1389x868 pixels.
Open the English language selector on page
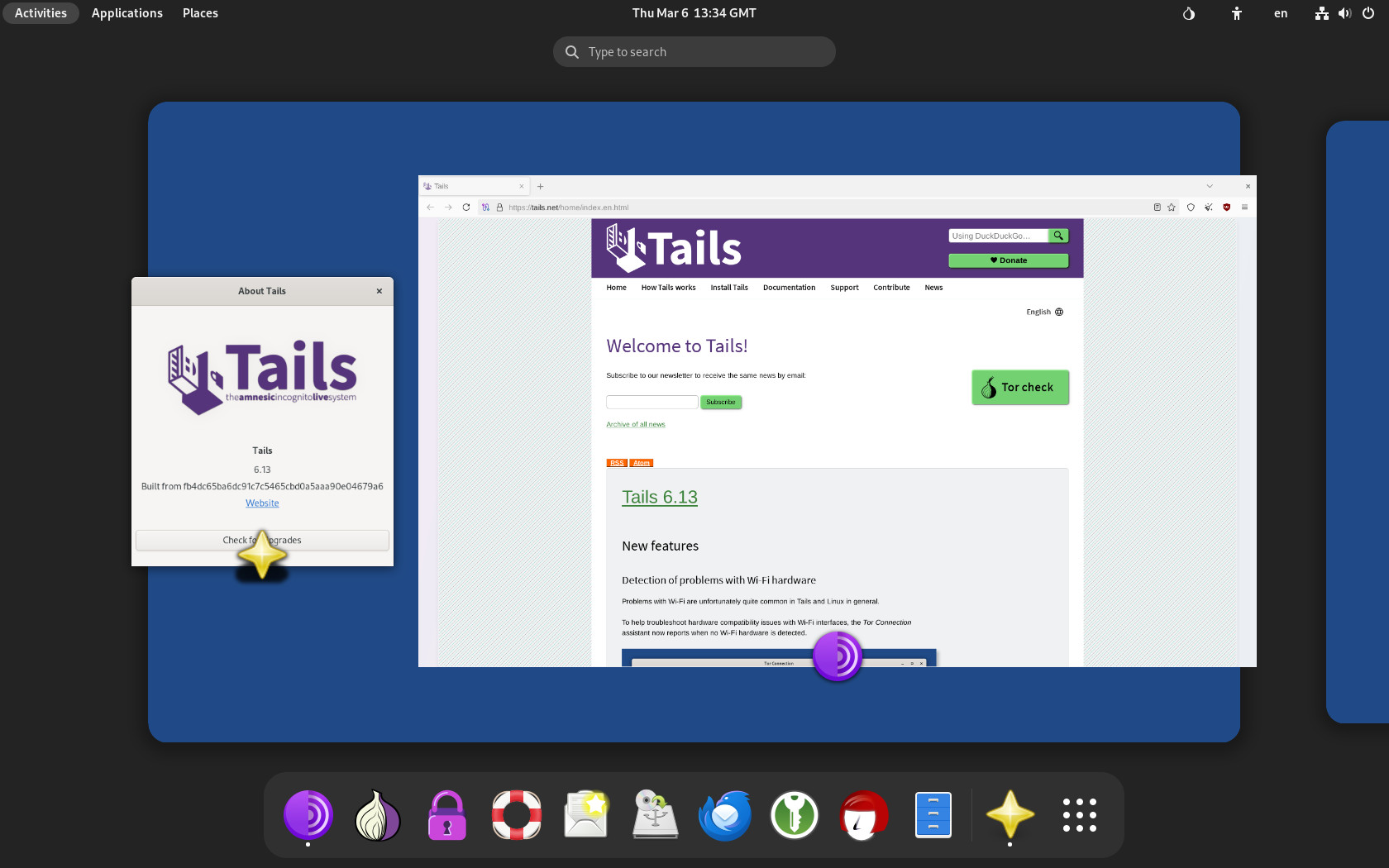(x=1045, y=312)
